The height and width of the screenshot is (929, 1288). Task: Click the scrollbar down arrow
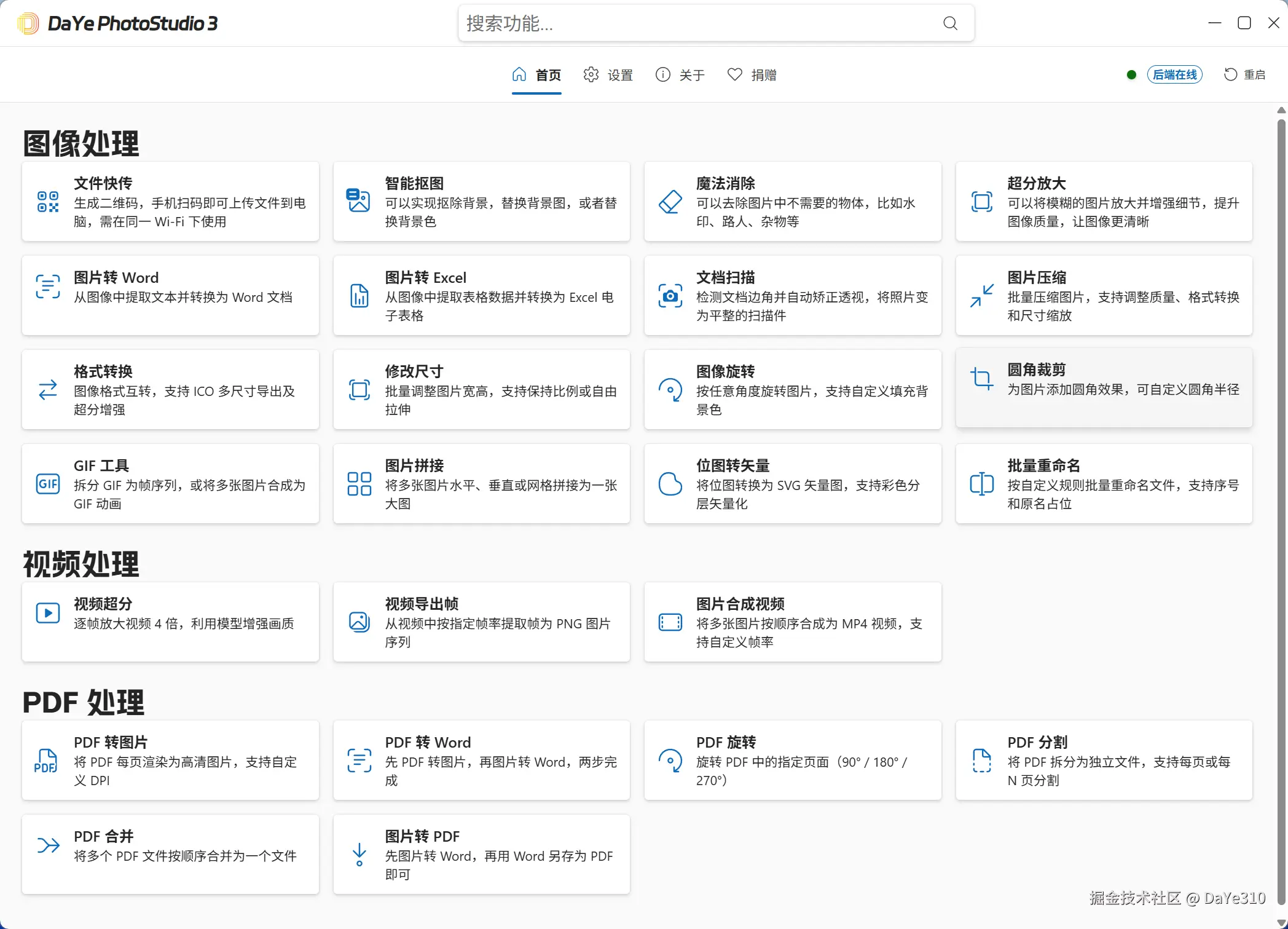[1281, 922]
